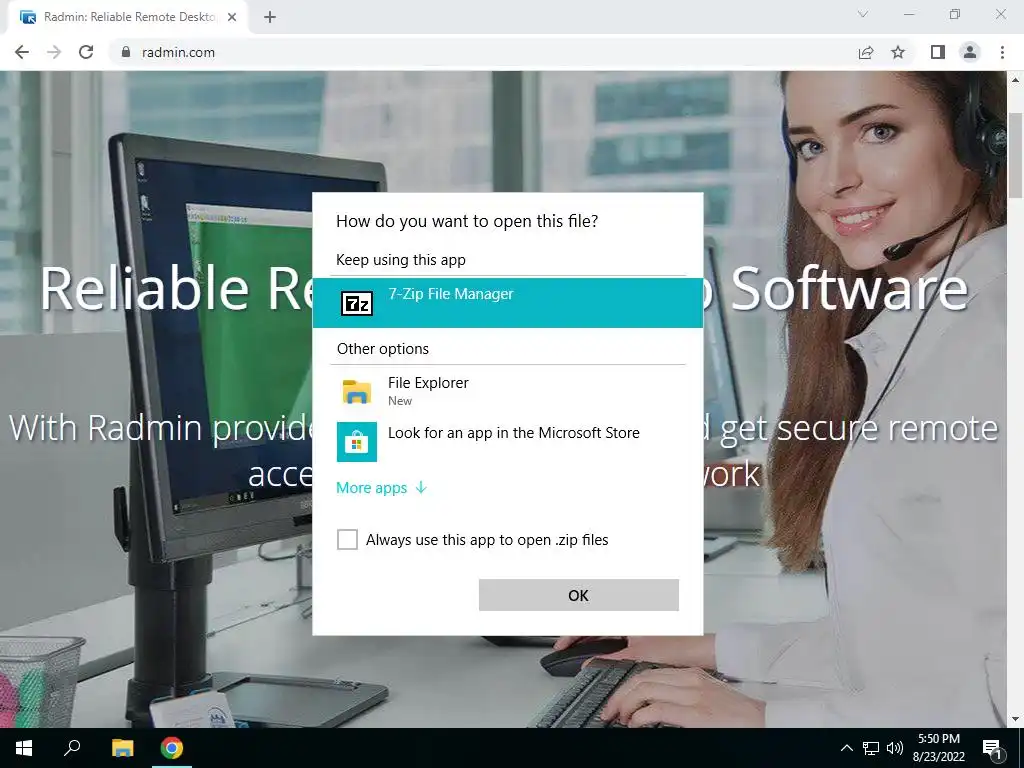Click the Chrome taskbar icon
The image size is (1024, 768).
point(172,748)
